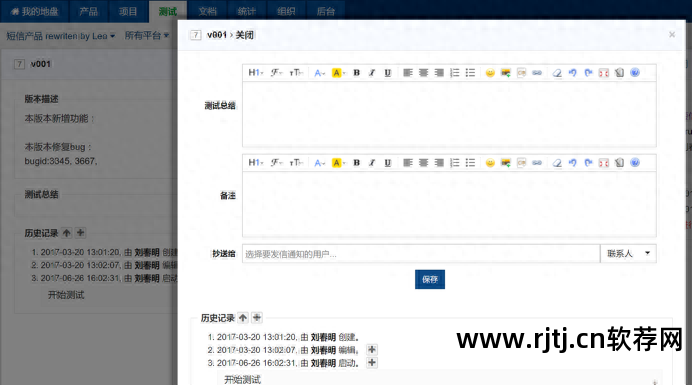Toggle underline in 测试总结 editor toolbar
Viewport: 692px width, 385px height.
click(x=387, y=73)
